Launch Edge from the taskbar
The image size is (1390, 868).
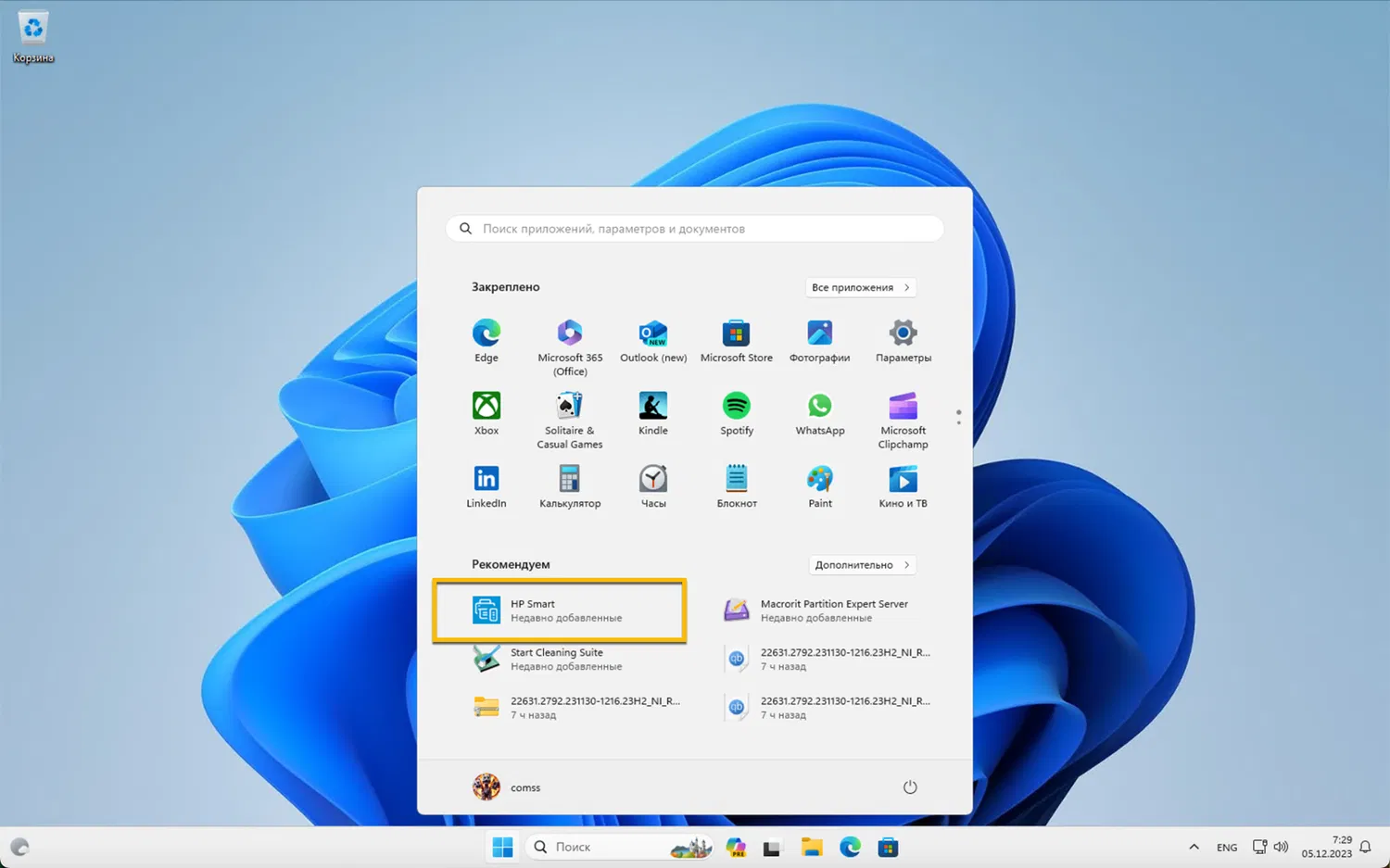point(850,847)
